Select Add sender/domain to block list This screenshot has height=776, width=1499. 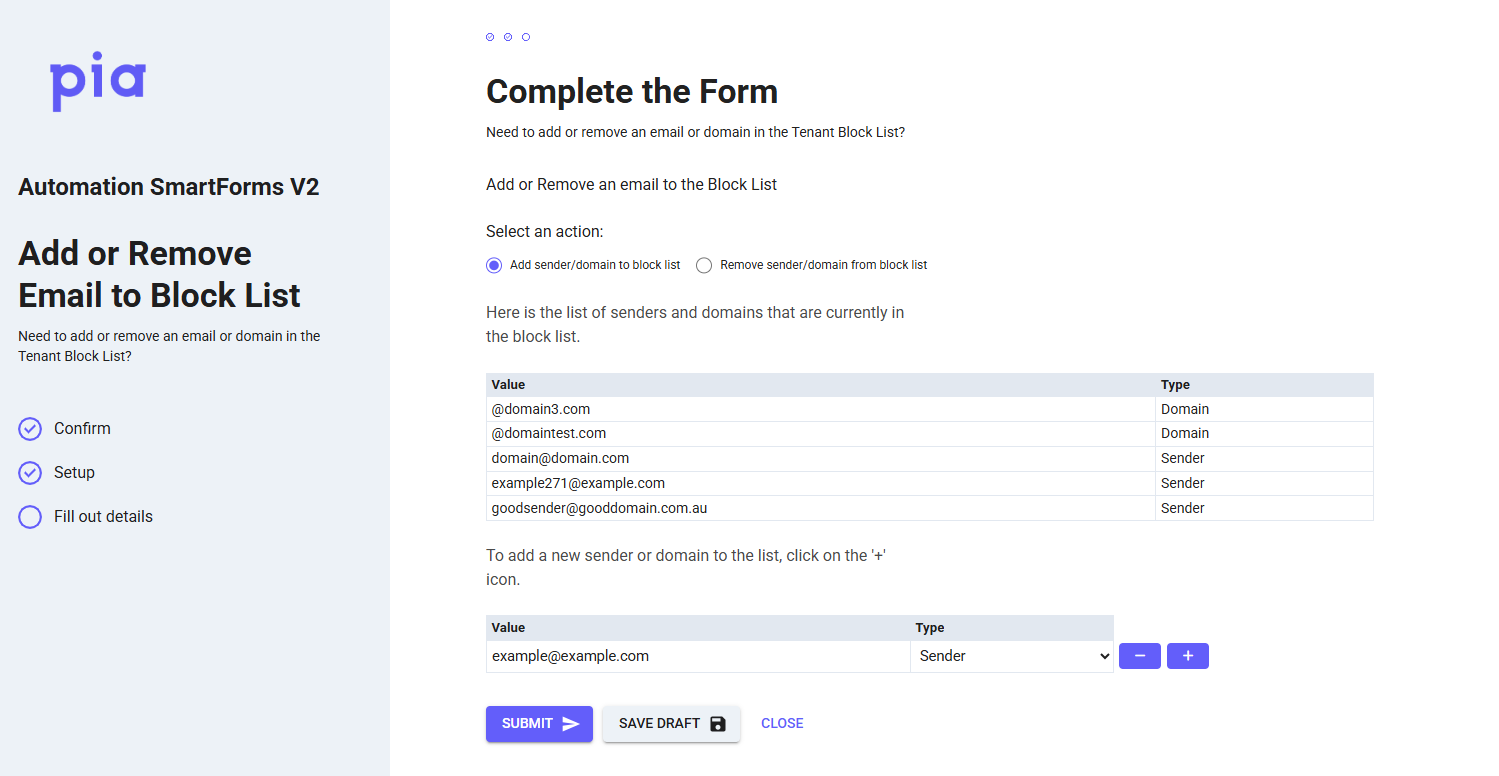pyautogui.click(x=493, y=265)
